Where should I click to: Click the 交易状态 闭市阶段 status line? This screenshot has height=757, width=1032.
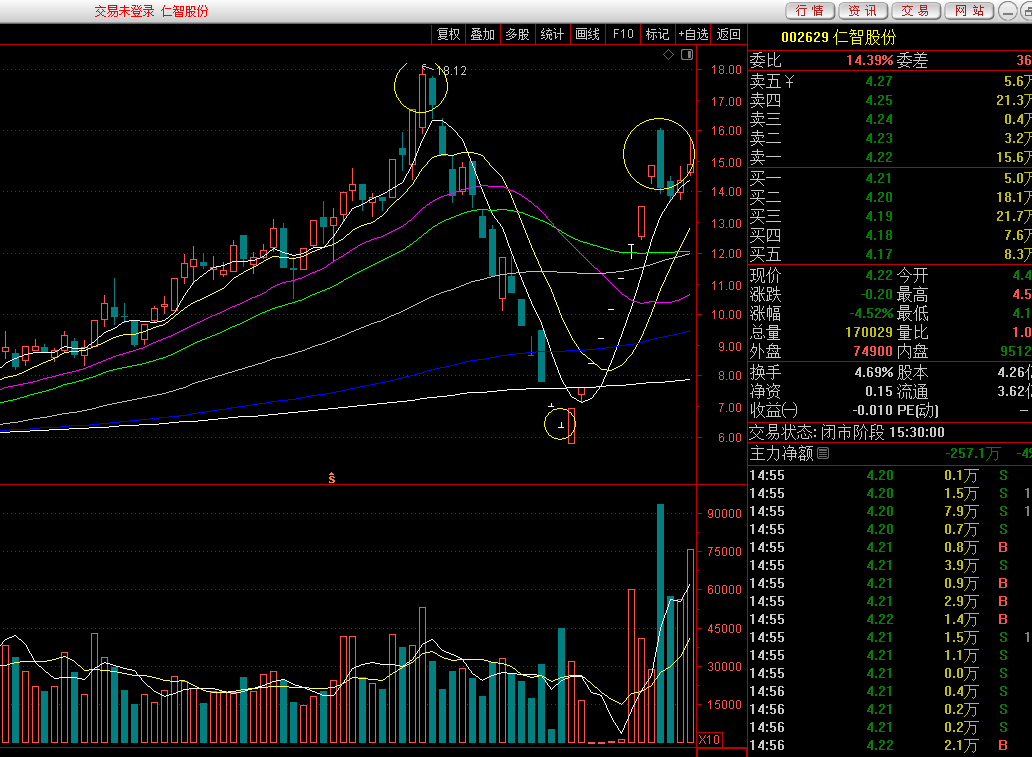tap(847, 432)
